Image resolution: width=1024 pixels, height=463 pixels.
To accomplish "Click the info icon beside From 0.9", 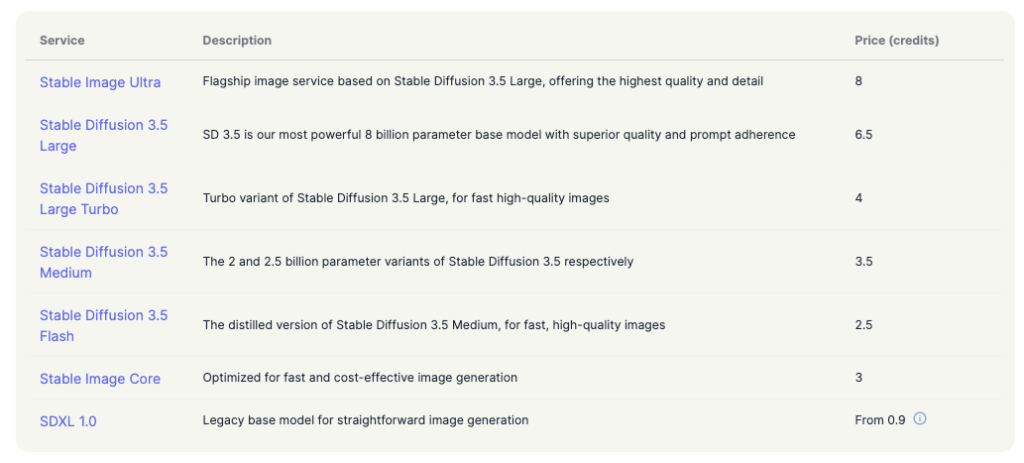I will [920, 419].
